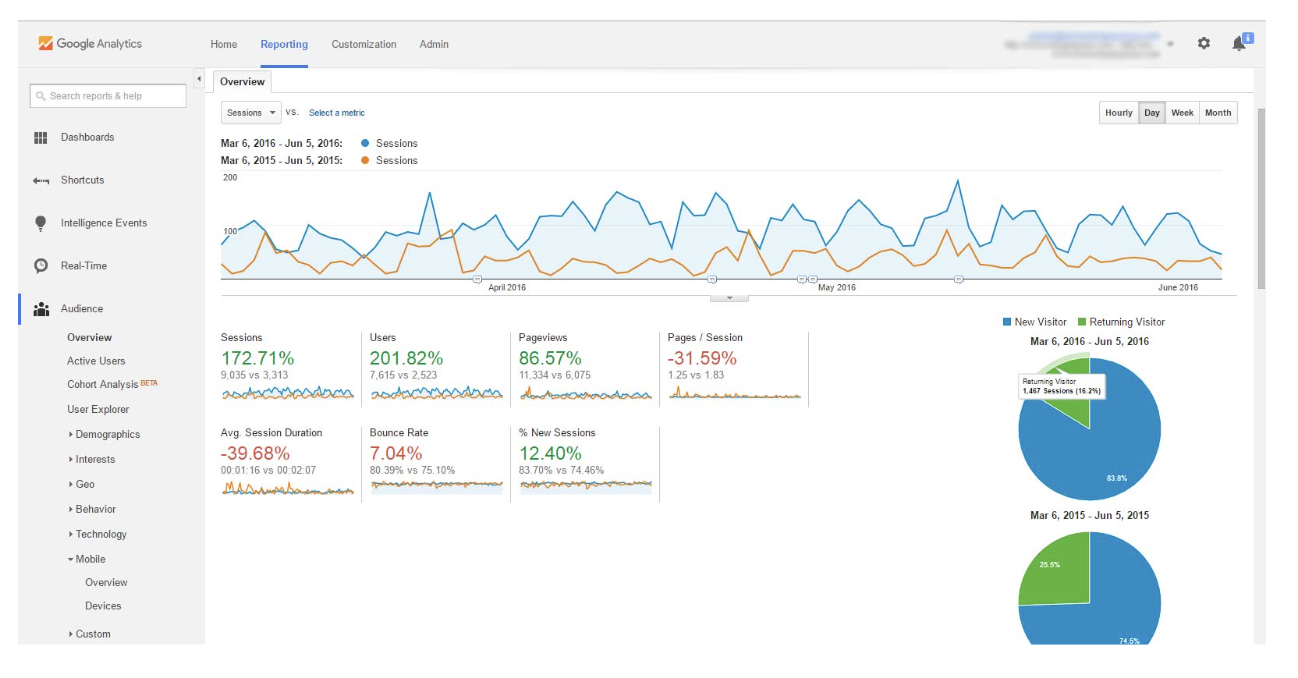1298x678 pixels.
Task: Open the Google Analytics settings gear
Action: point(1206,43)
